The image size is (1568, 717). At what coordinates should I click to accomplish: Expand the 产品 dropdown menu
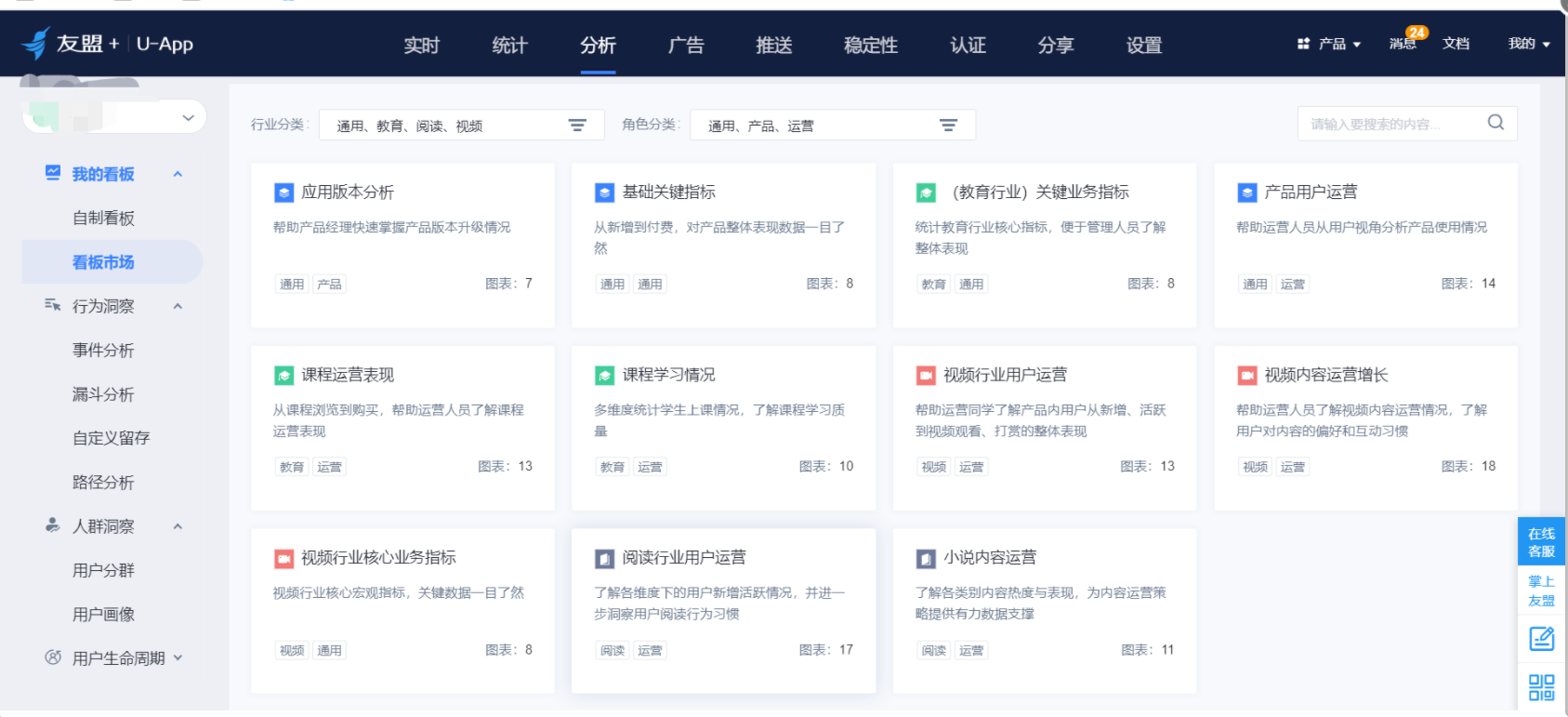1330,44
